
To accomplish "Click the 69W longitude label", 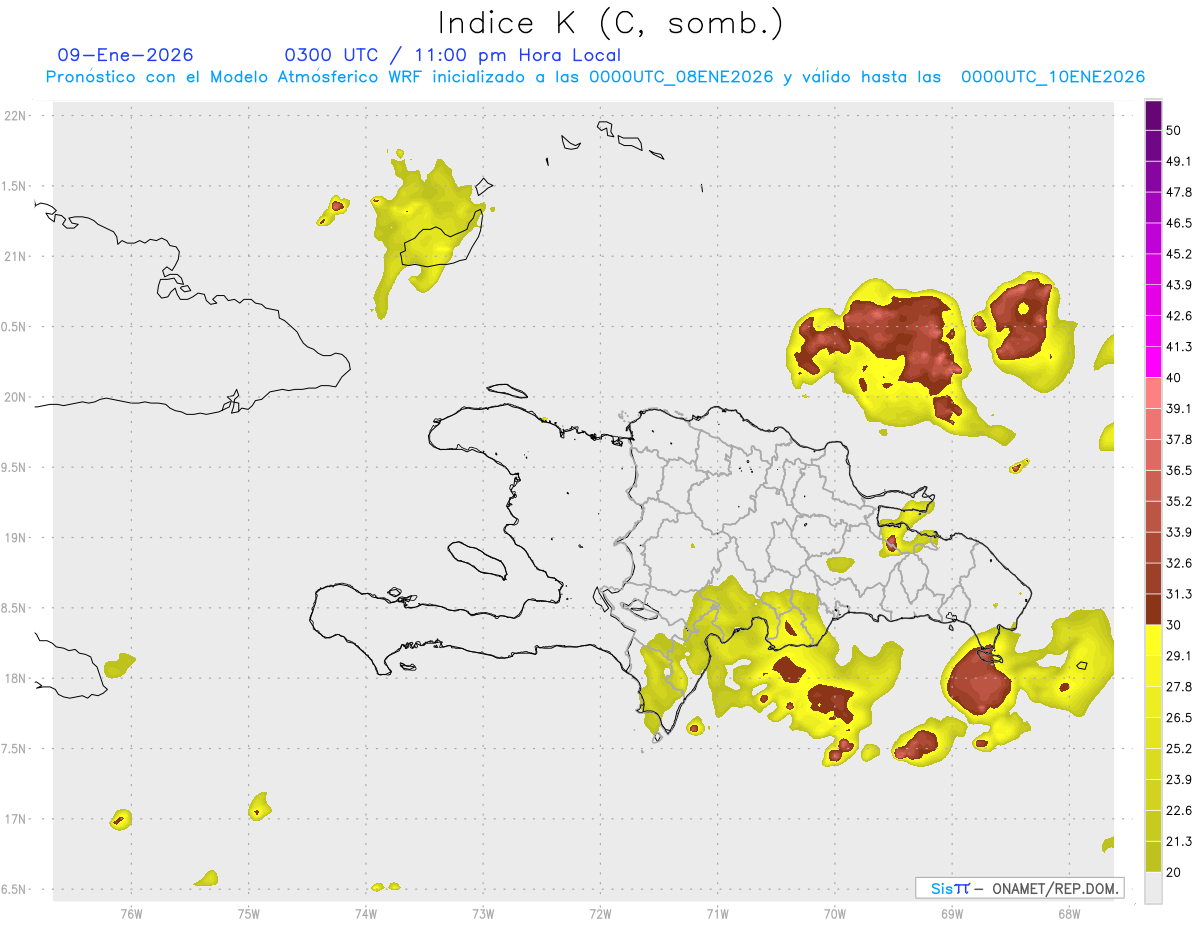I will [951, 913].
